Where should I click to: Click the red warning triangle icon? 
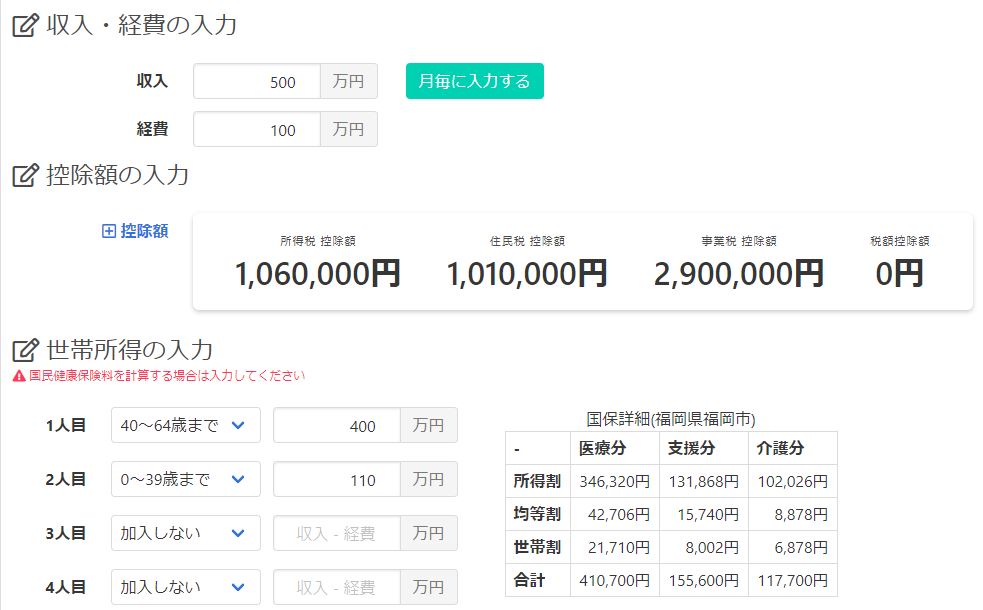pyautogui.click(x=19, y=376)
